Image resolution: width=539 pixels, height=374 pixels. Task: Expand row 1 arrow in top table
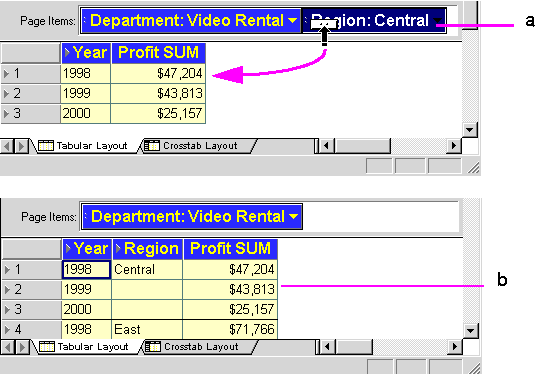(6, 74)
